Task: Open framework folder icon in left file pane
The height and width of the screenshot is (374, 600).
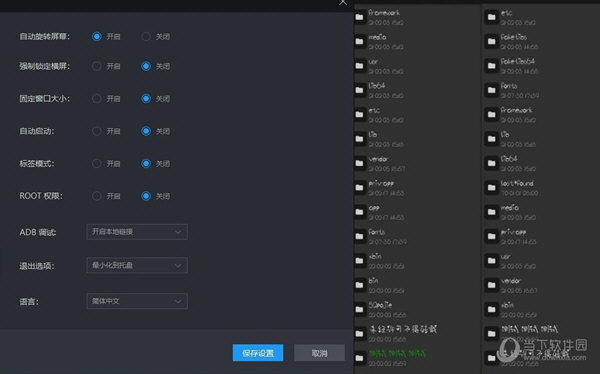Action: click(359, 17)
